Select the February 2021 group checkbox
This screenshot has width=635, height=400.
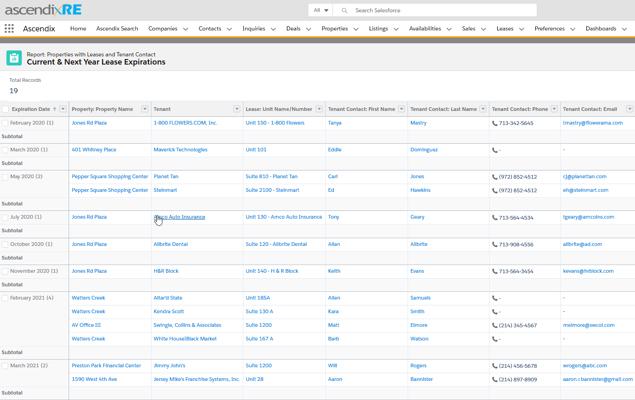click(5, 298)
